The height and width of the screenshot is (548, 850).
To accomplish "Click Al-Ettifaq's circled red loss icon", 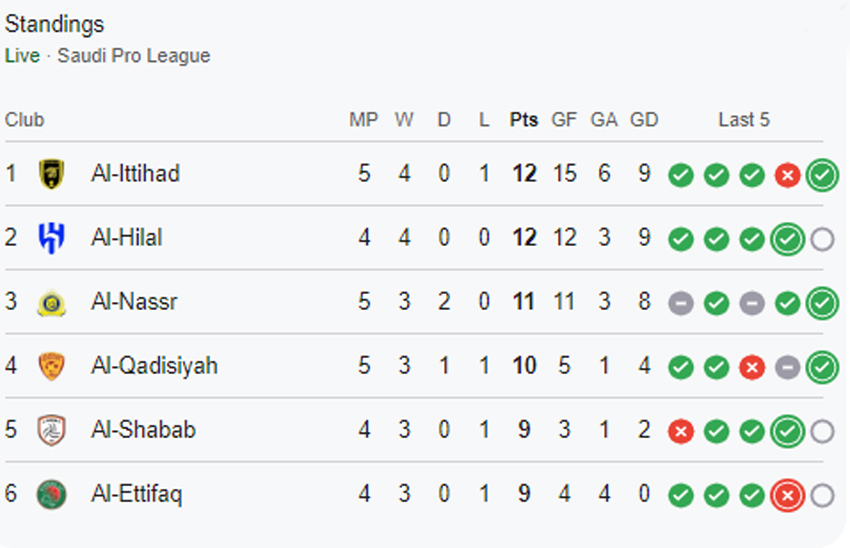I will (787, 495).
